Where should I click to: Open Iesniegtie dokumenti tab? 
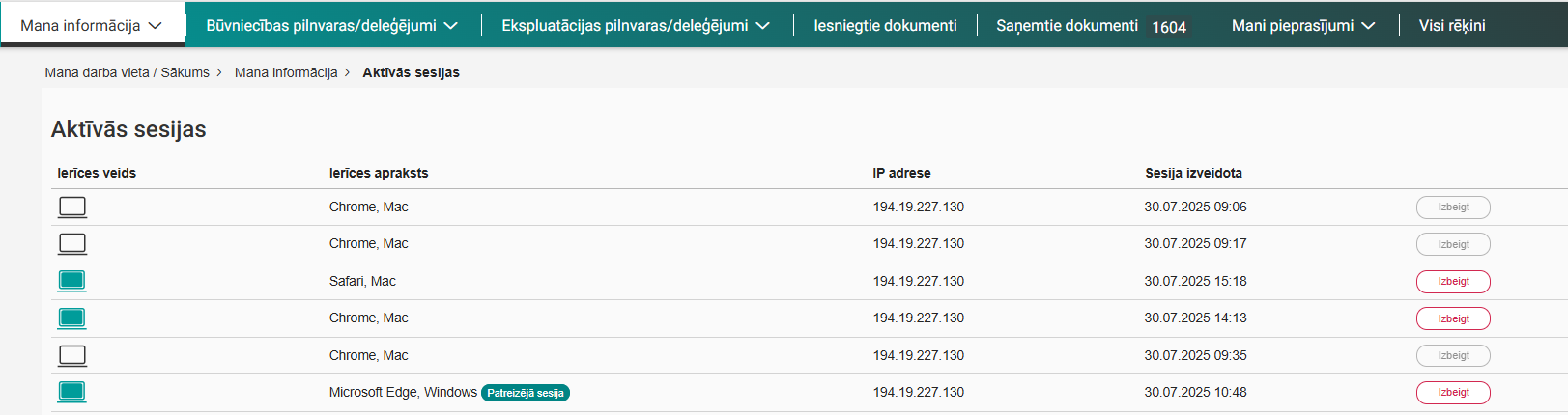(885, 26)
